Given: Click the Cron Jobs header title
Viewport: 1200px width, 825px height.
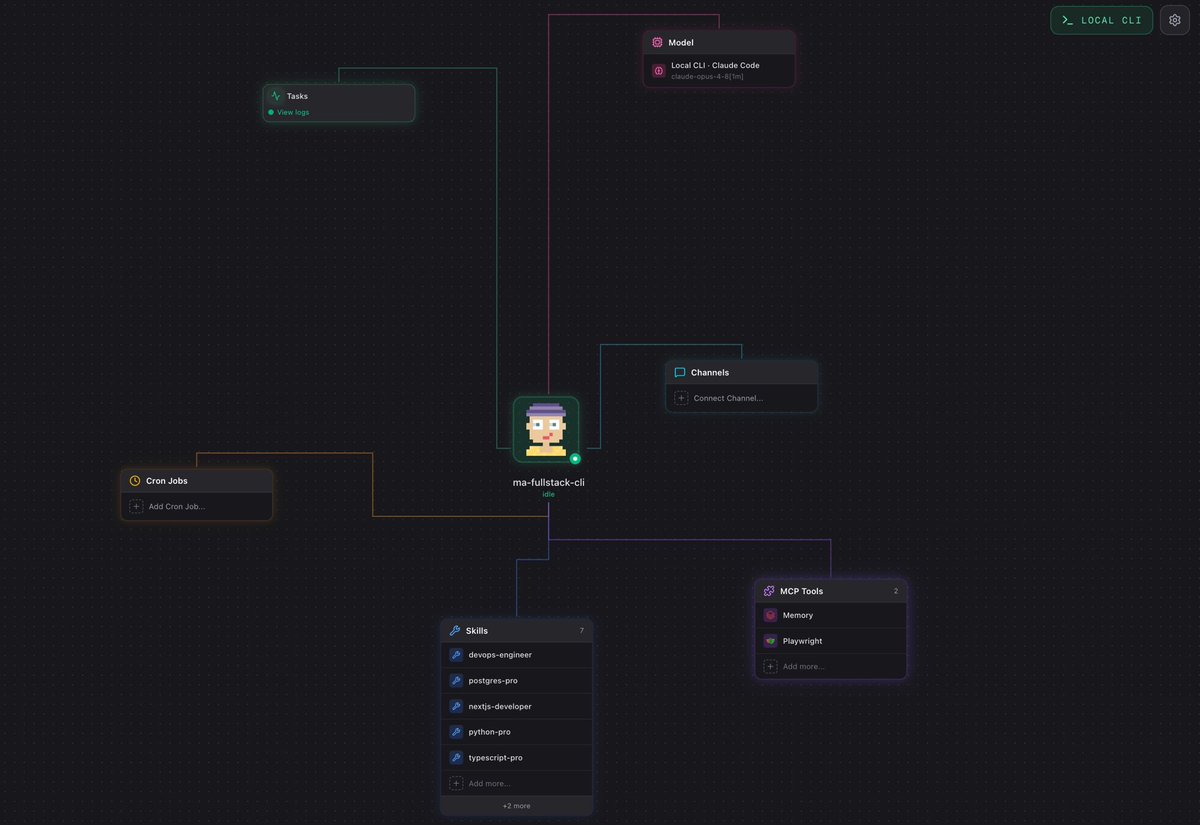Looking at the screenshot, I should [167, 481].
